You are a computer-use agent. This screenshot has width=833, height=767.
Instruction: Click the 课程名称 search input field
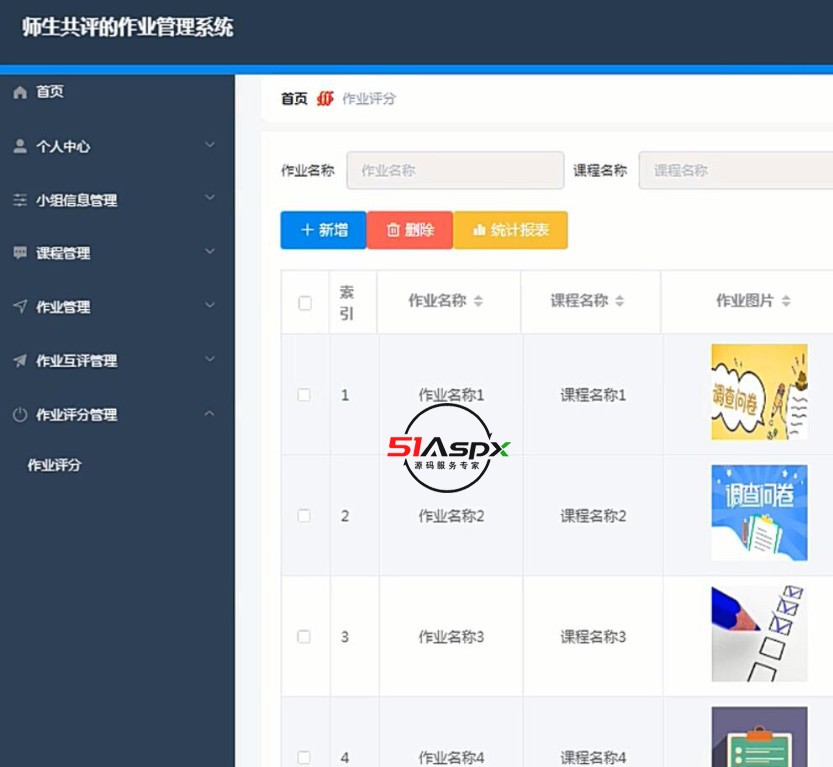click(x=736, y=171)
